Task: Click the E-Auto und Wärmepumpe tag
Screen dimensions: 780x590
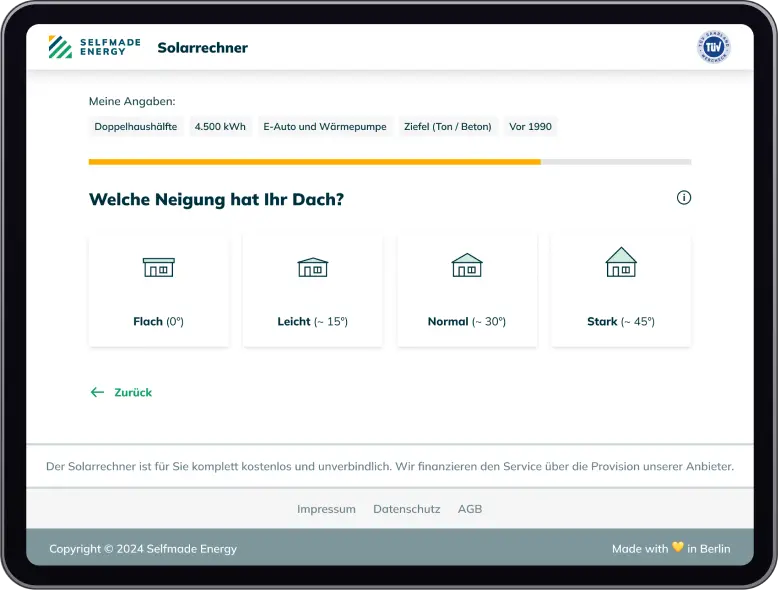Action: pyautogui.click(x=324, y=127)
